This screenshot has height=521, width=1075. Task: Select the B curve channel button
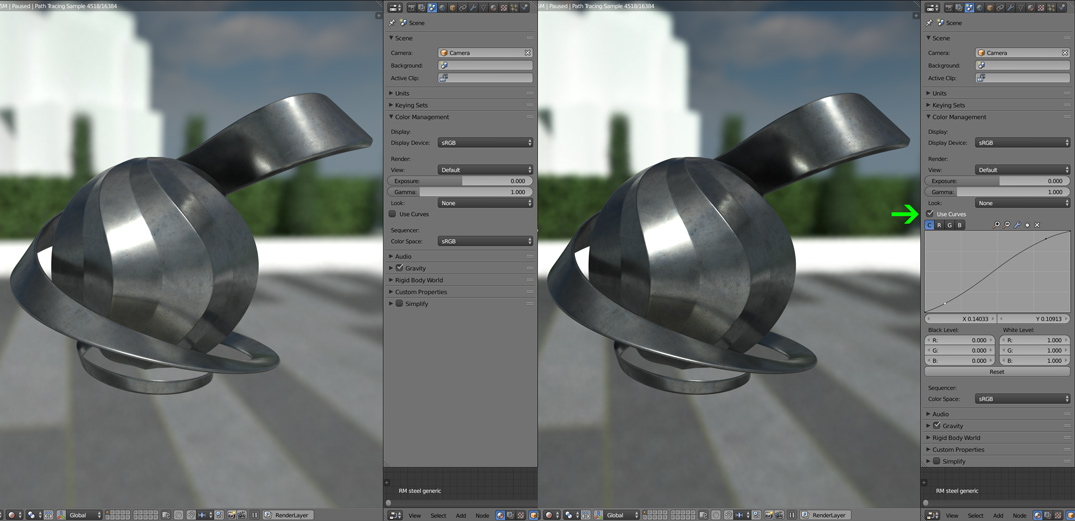click(x=960, y=225)
